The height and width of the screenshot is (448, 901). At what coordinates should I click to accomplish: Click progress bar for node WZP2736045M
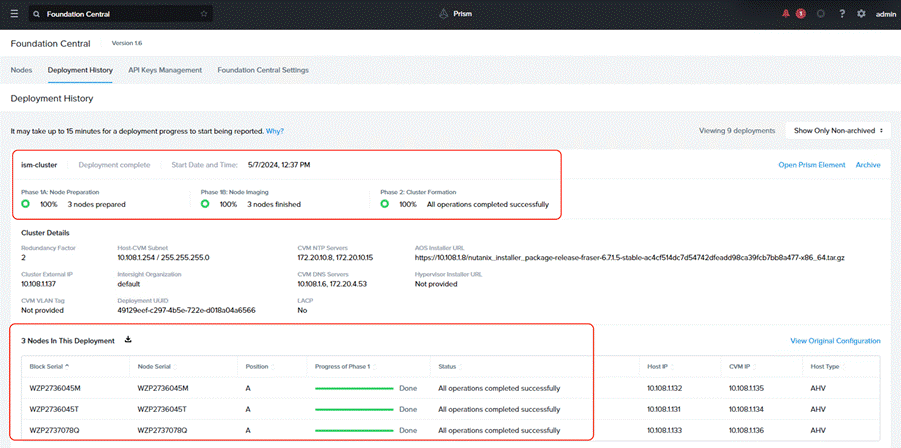pyautogui.click(x=354, y=388)
